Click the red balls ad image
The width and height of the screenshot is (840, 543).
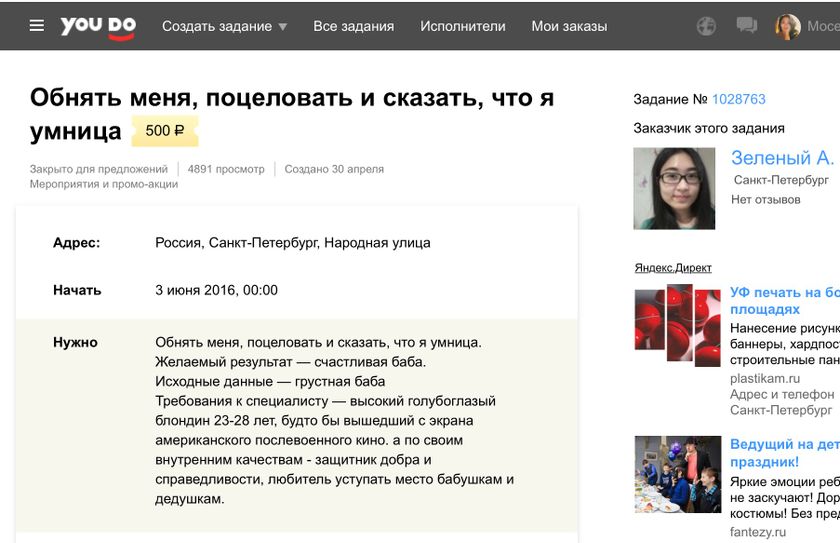click(x=677, y=322)
